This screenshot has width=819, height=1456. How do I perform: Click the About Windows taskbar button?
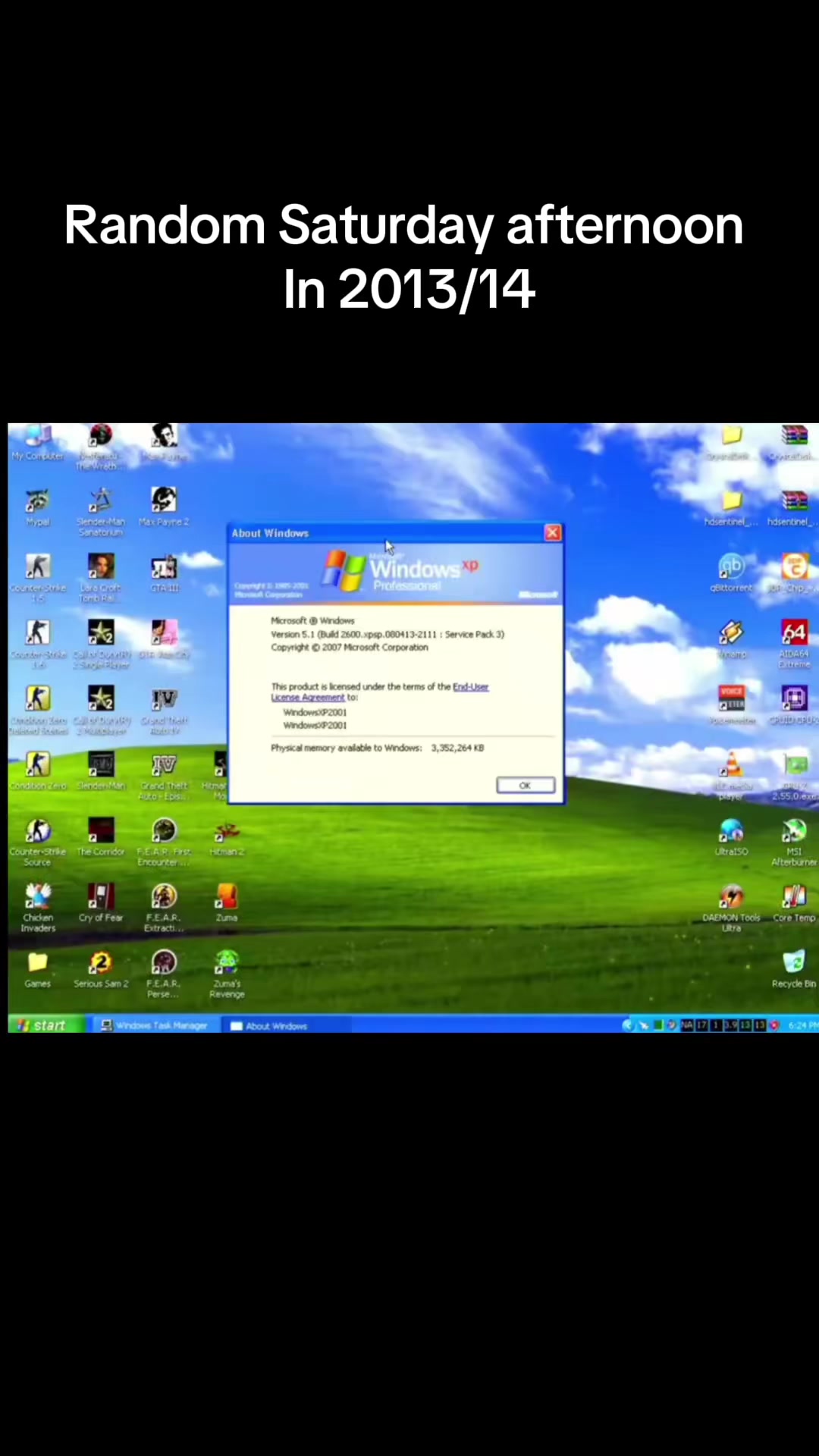coord(287,1026)
